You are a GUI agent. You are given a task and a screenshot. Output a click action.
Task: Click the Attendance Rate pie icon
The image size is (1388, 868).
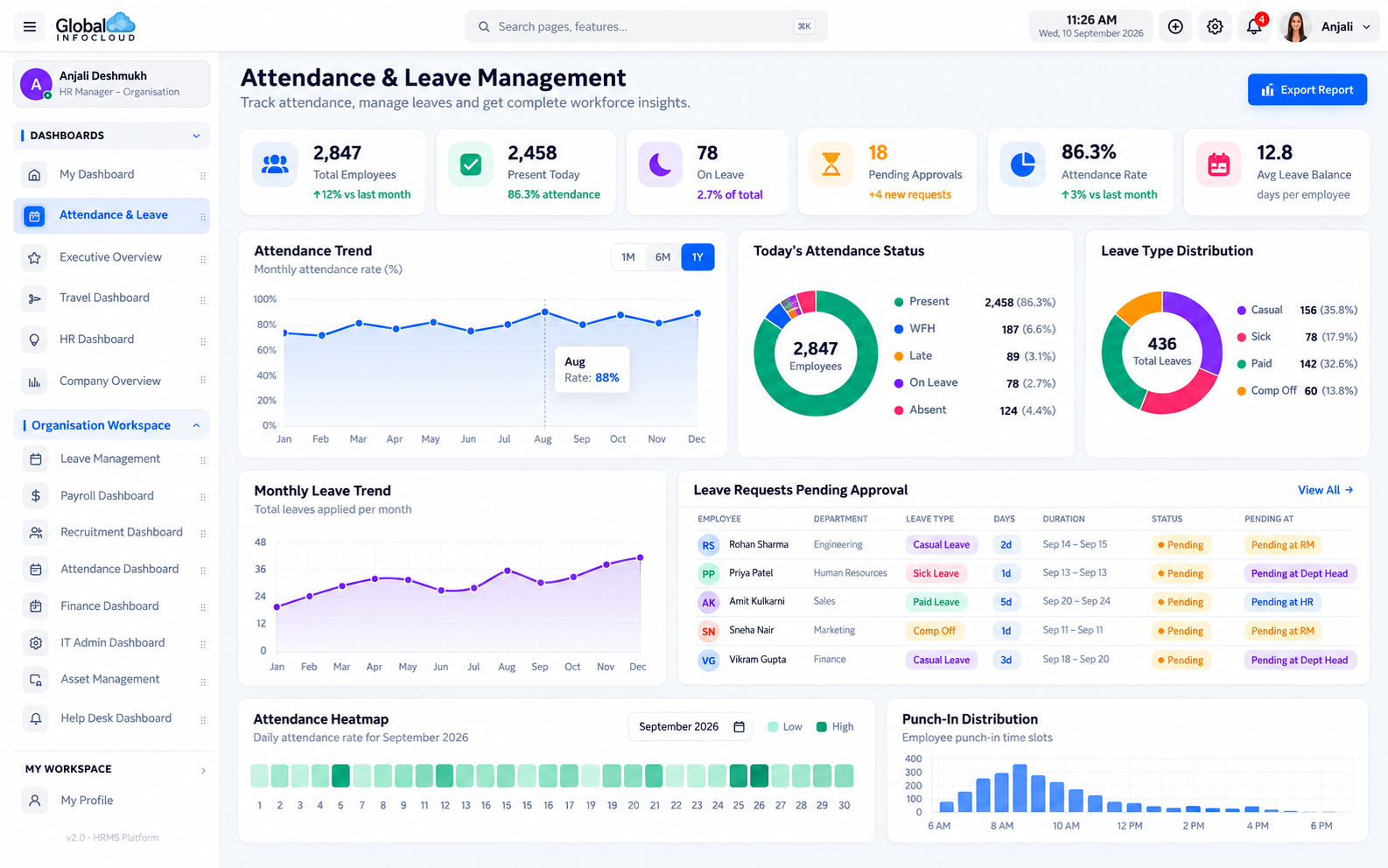point(1022,164)
